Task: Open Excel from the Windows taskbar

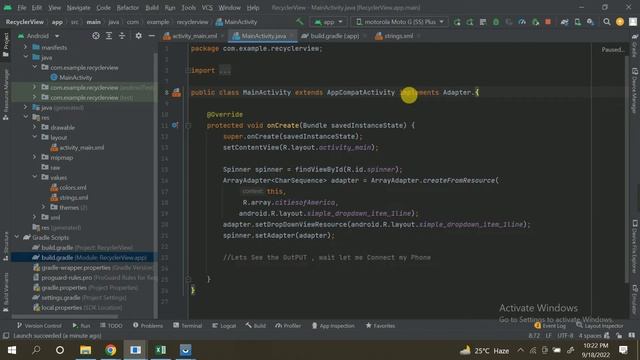Action: point(161,350)
